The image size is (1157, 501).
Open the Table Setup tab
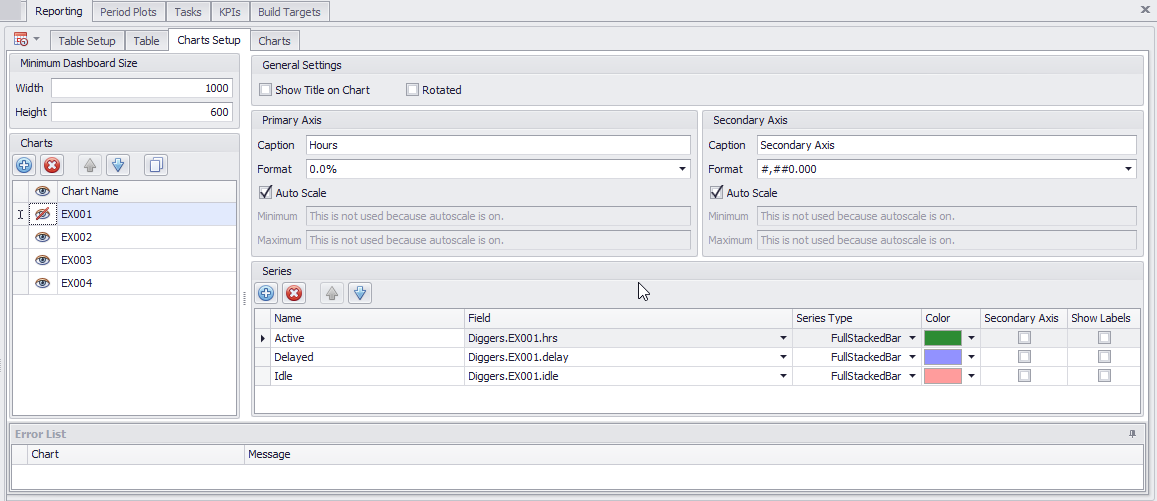coord(86,41)
